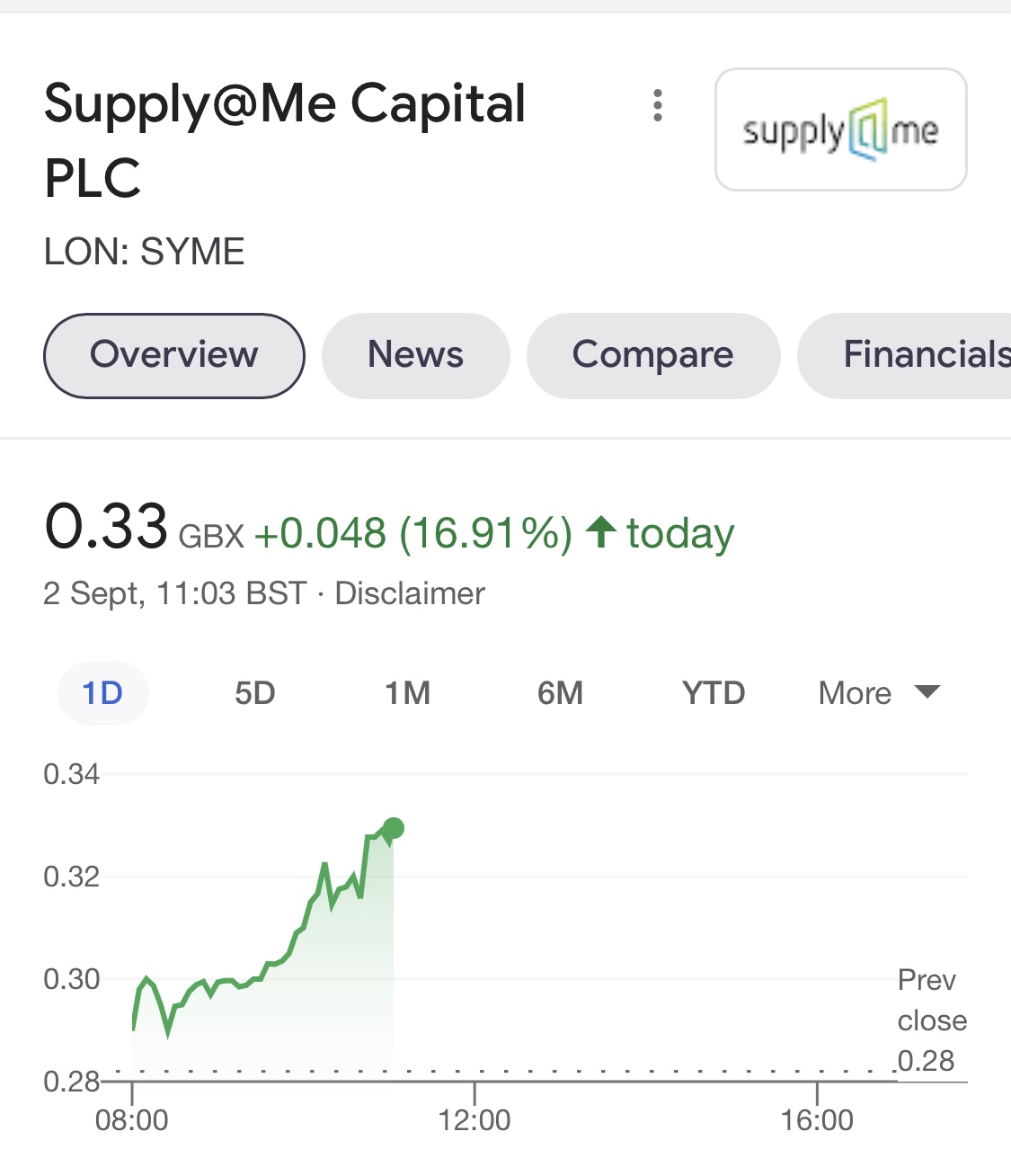The image size is (1011, 1176).
Task: Switch to the News tab
Action: (x=416, y=355)
